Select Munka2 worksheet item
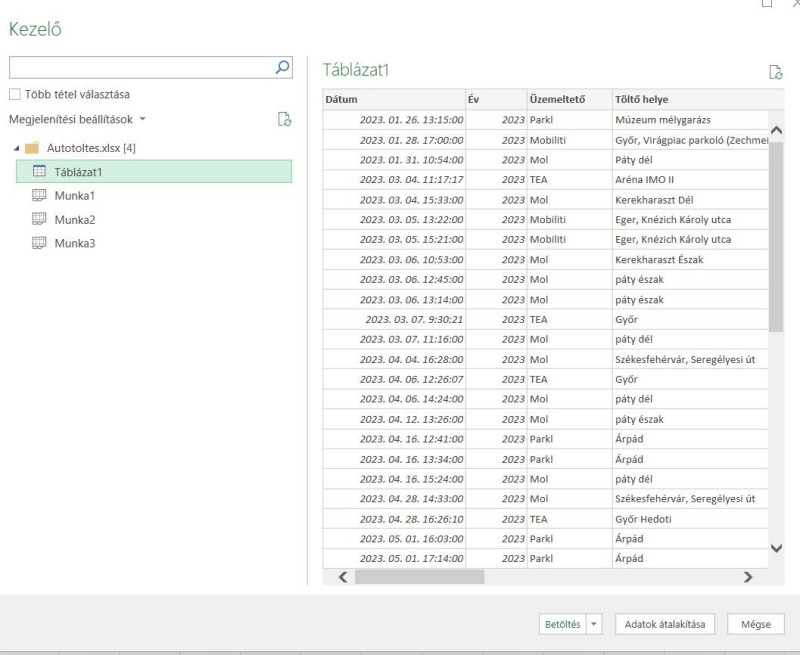The image size is (800, 655). coord(74,219)
